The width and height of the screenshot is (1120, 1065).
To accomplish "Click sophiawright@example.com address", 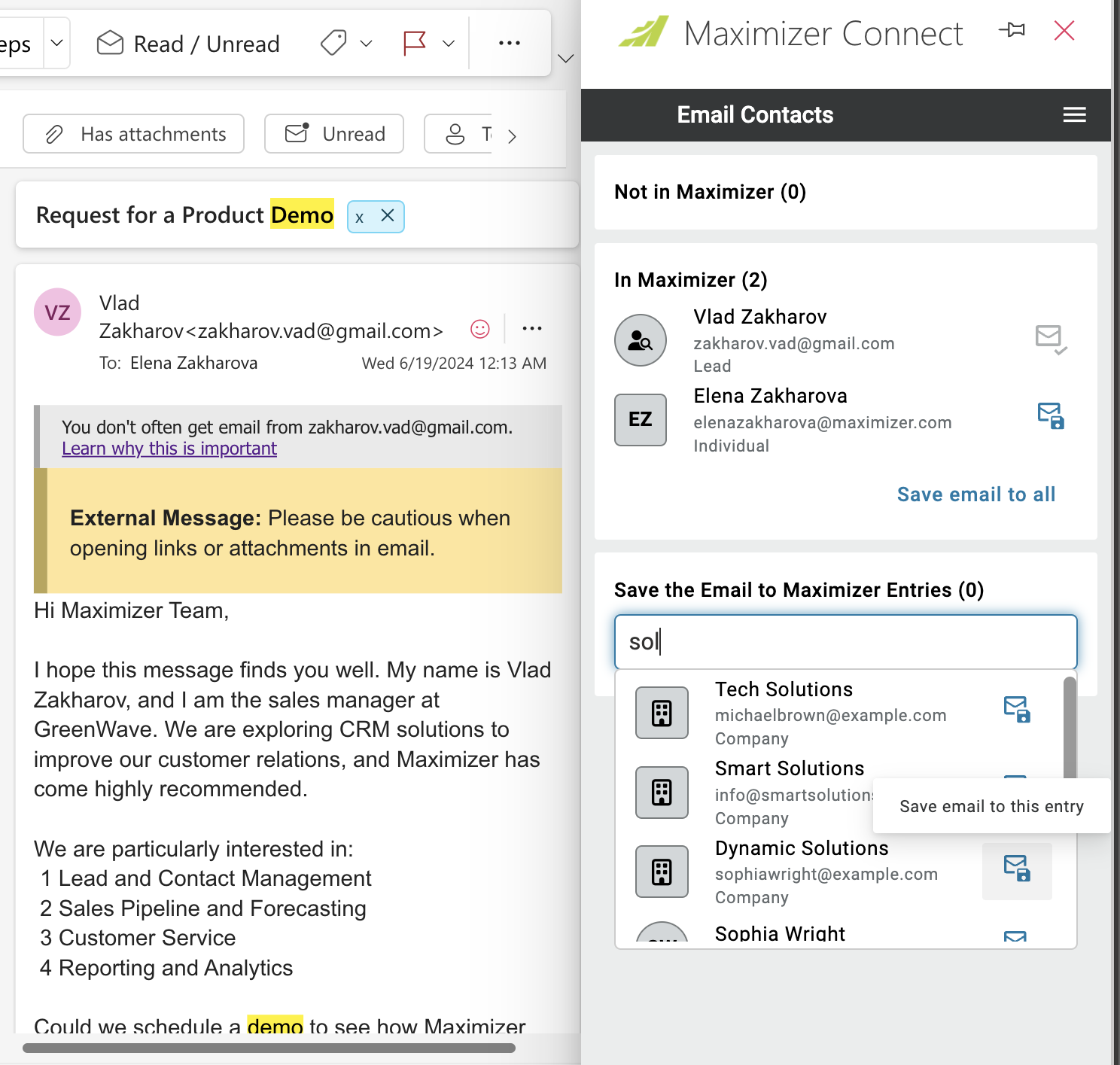I will (x=826, y=874).
